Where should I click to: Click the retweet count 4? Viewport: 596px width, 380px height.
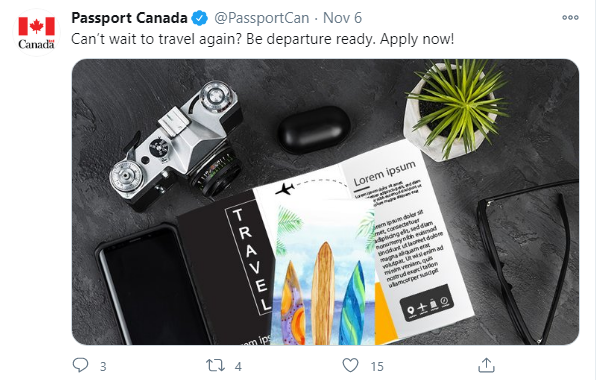coord(238,367)
